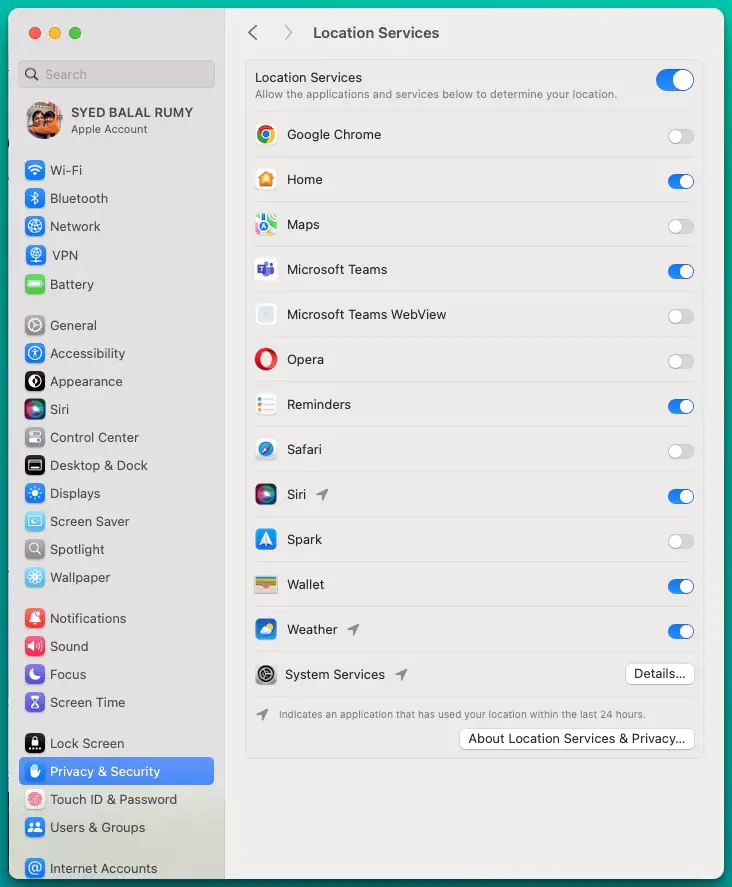Viewport: 732px width, 887px height.
Task: Turn off location for Microsoft Teams
Action: pyautogui.click(x=680, y=271)
